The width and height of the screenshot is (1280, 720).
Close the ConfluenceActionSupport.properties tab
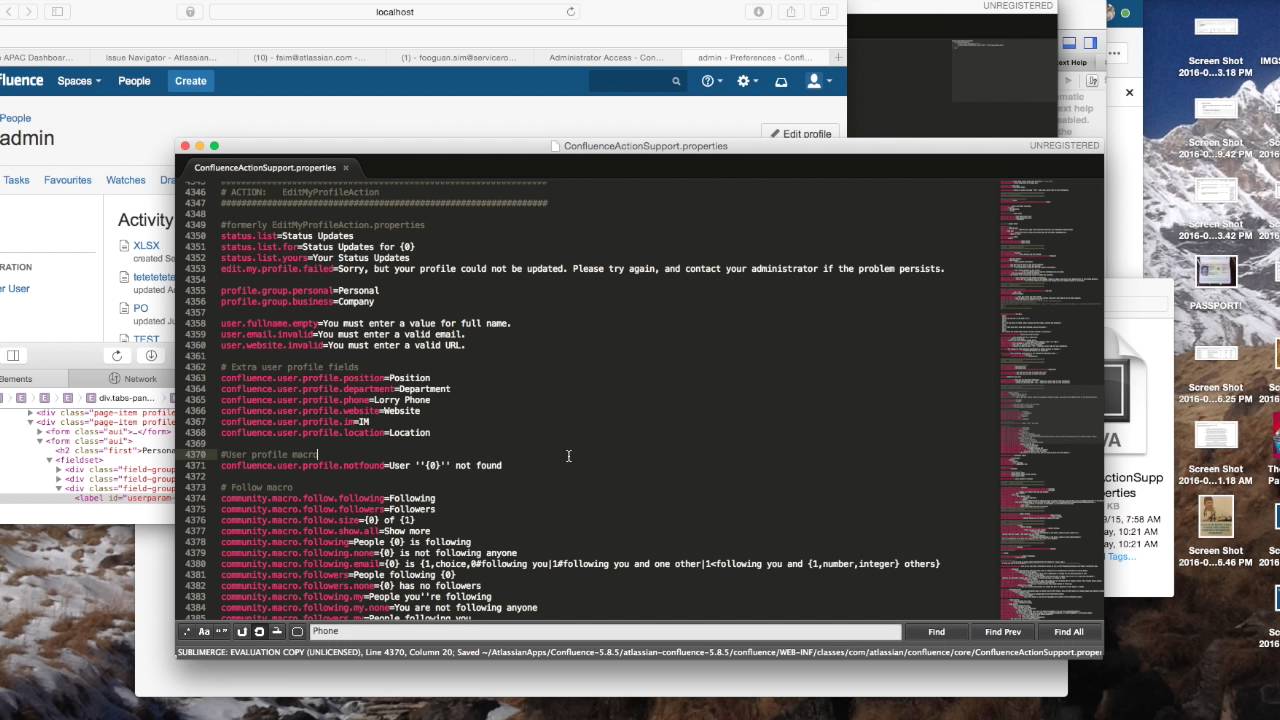tap(346, 168)
